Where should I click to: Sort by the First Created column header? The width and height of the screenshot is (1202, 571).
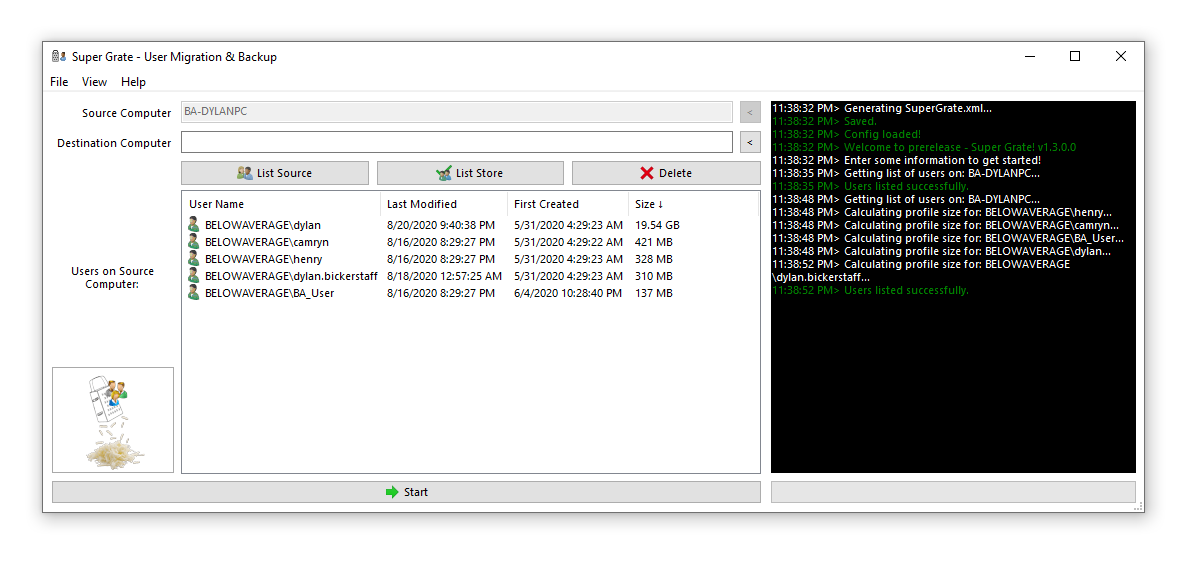click(x=568, y=204)
